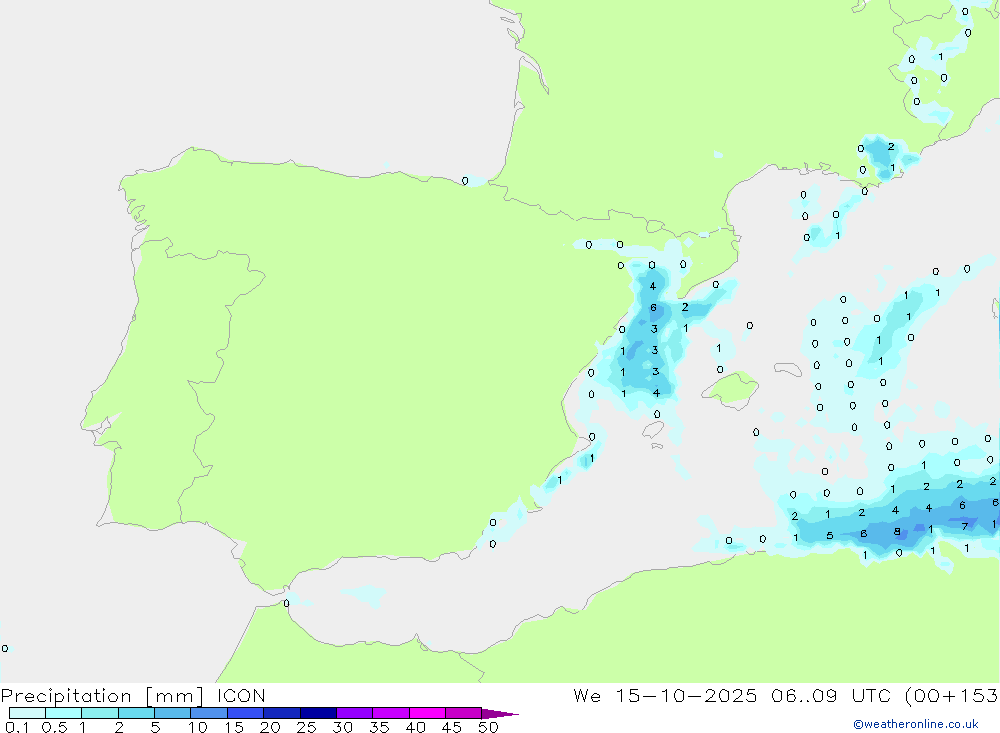Click the precipitation value "8" on the map
This screenshot has width=1000, height=733.
[897, 531]
